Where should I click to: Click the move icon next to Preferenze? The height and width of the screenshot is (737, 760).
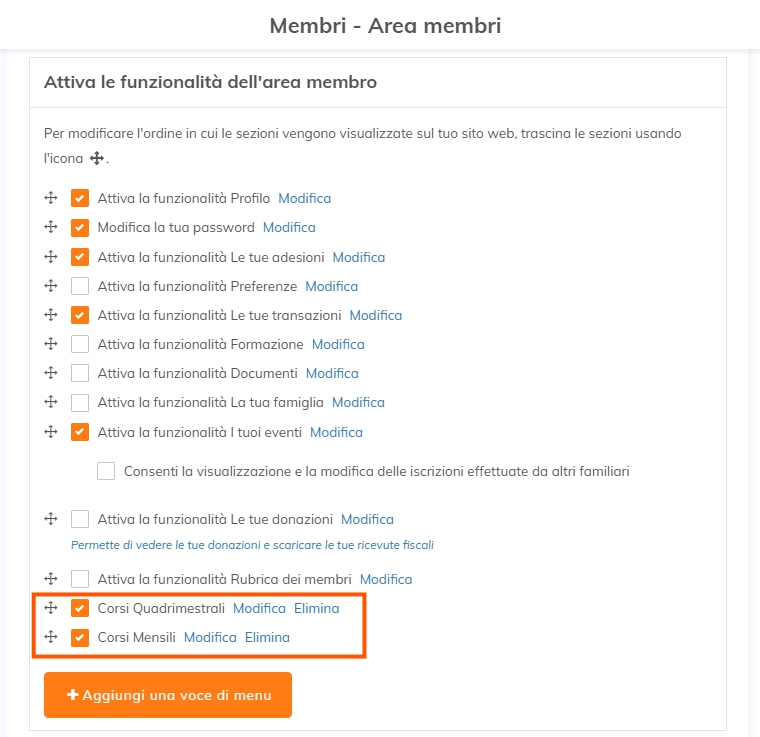tap(50, 286)
